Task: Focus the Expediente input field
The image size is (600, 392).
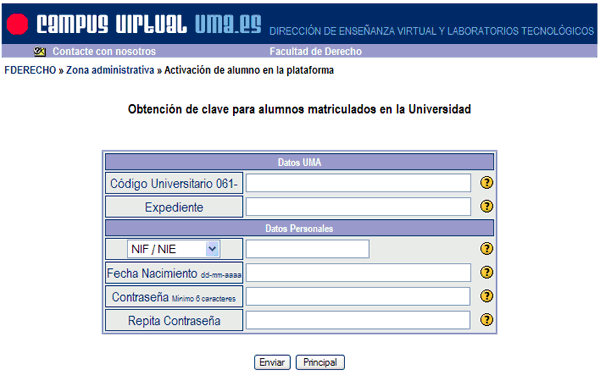Action: pos(358,207)
